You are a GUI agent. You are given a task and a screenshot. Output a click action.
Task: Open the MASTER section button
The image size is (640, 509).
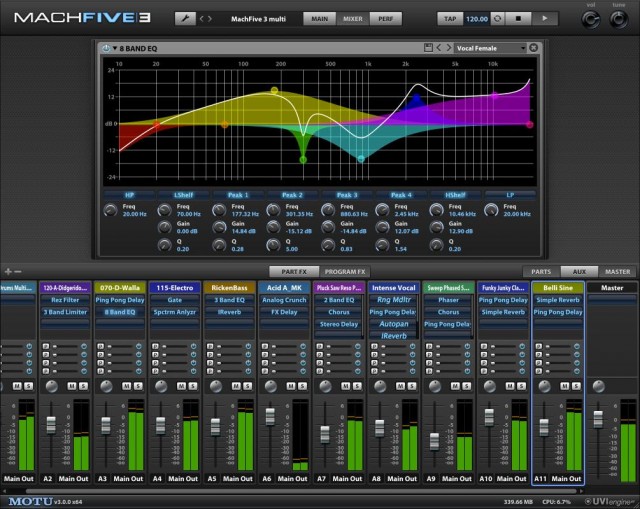[617, 271]
